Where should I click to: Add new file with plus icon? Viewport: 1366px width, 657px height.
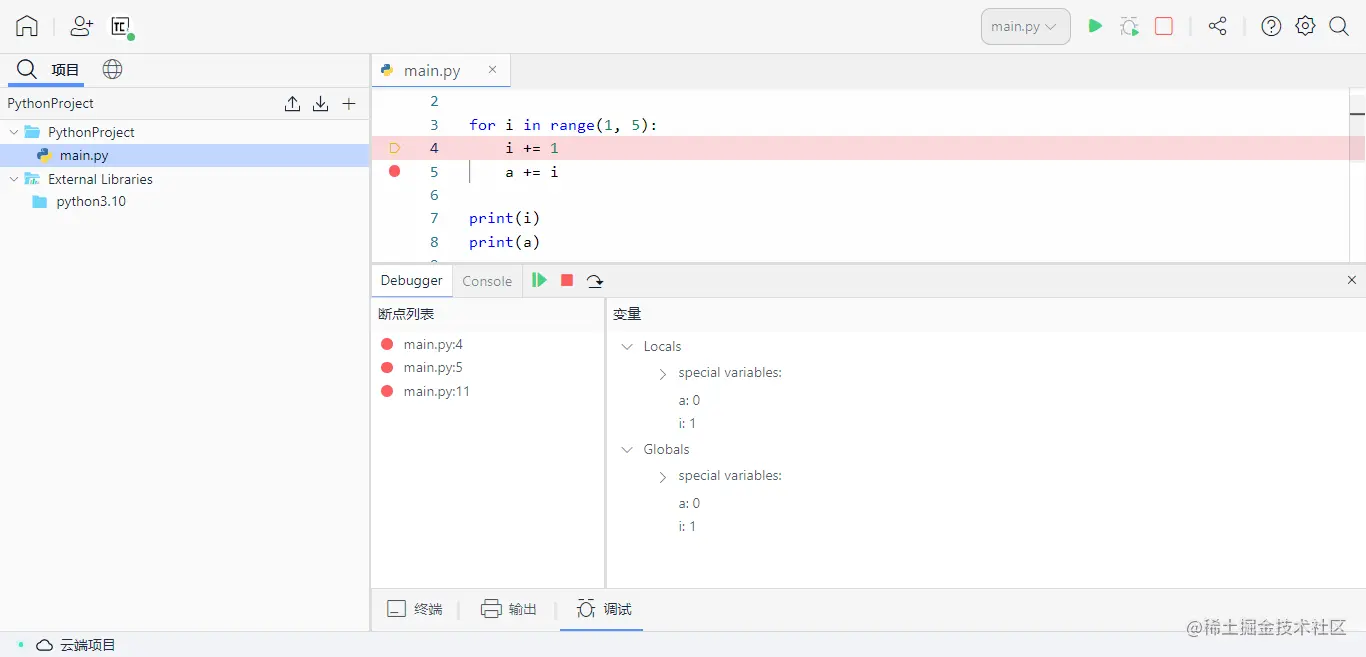[349, 103]
